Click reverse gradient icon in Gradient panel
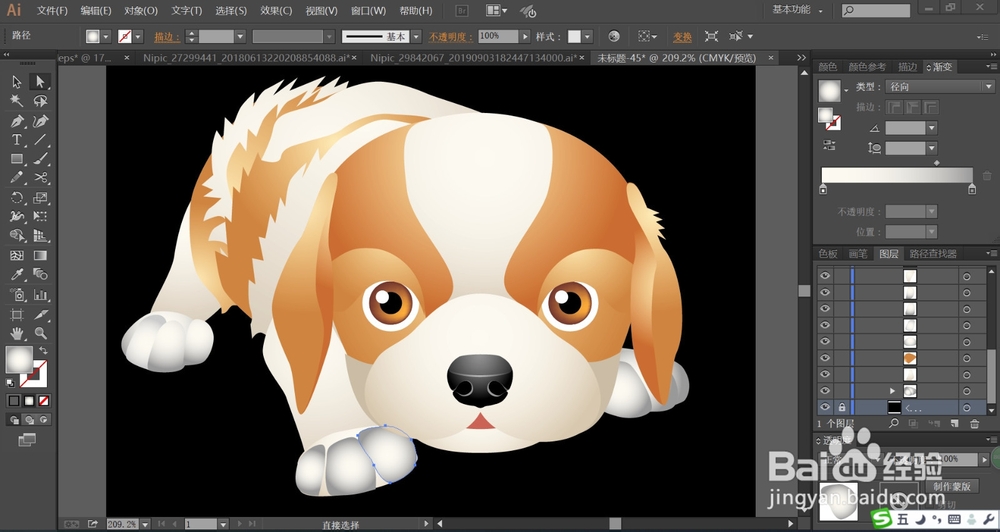The height and width of the screenshot is (532, 1000). (x=828, y=145)
